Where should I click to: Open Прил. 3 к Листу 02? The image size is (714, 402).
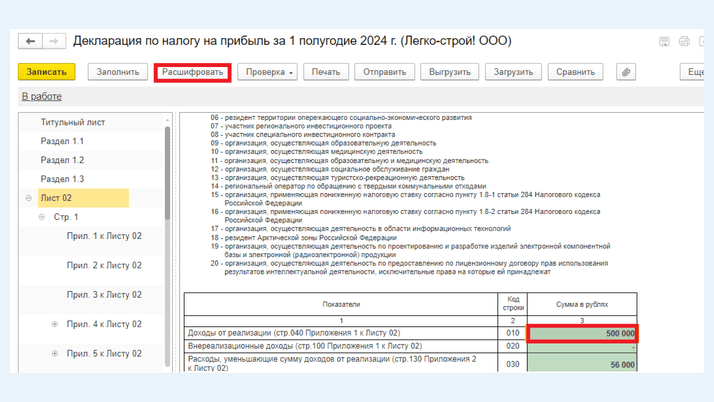click(104, 295)
